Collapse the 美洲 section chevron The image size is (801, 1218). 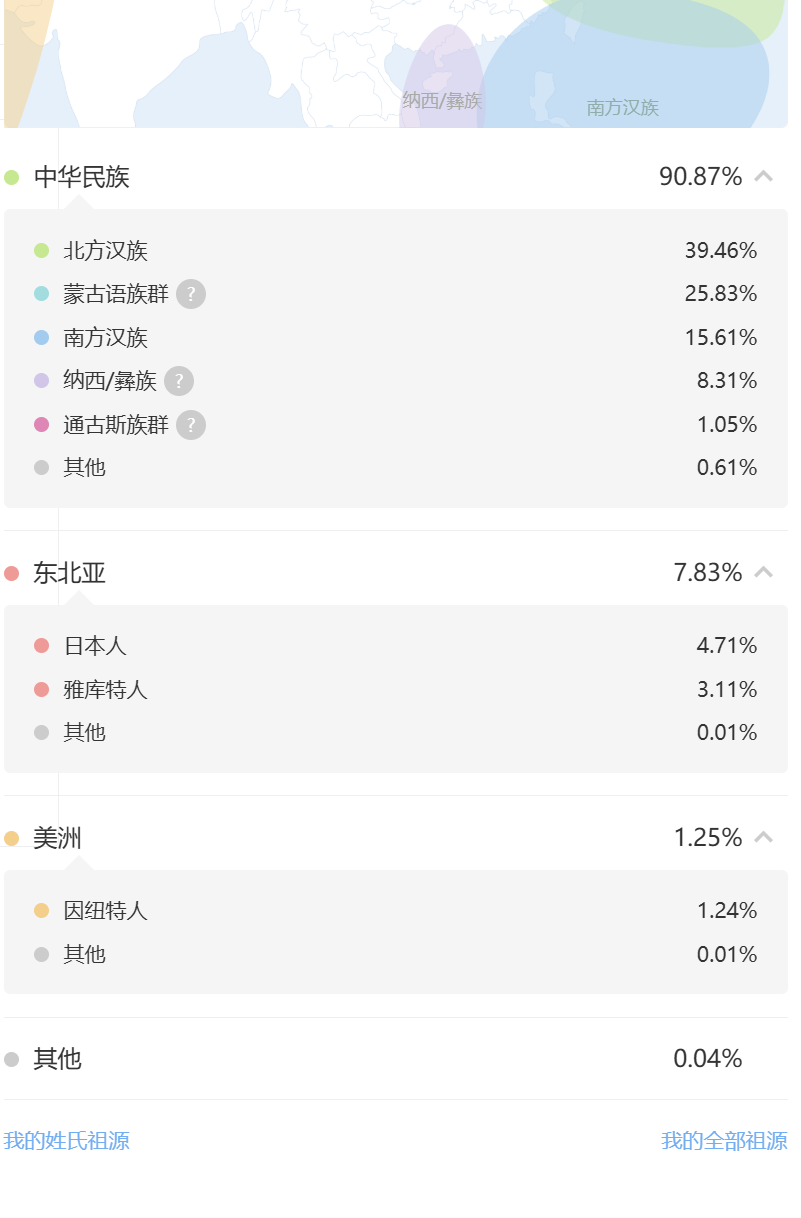pyautogui.click(x=763, y=837)
